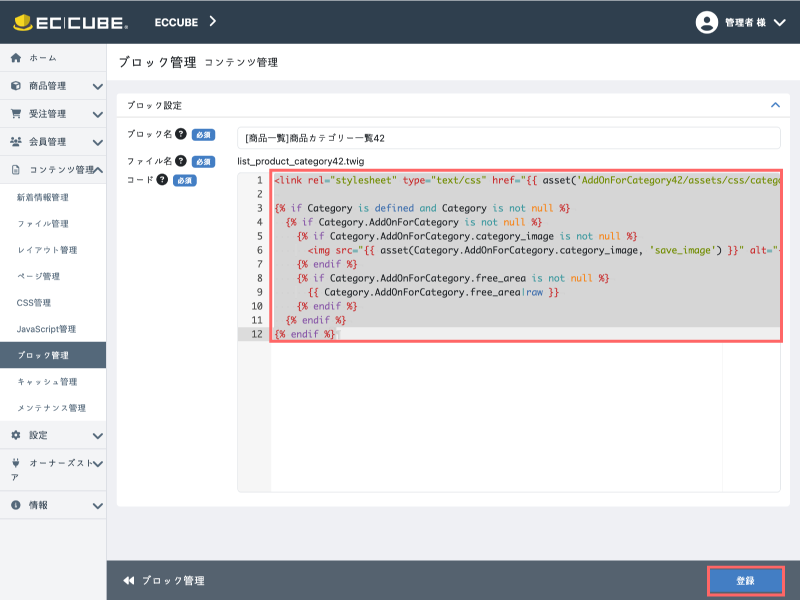Click line number 3 in editor gutter
Screen dimensions: 800x600
pyautogui.click(x=259, y=208)
